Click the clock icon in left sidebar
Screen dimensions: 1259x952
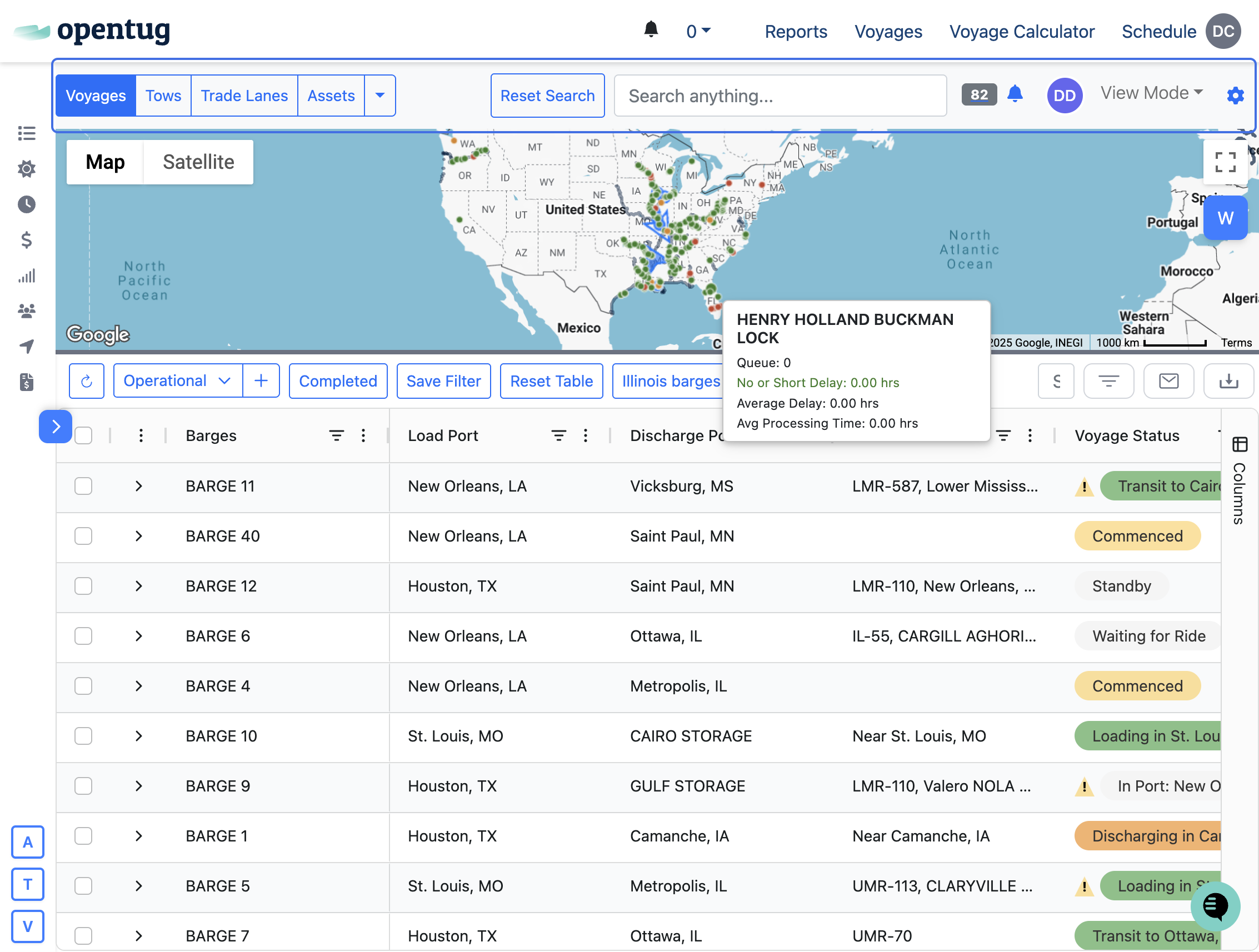tap(26, 204)
